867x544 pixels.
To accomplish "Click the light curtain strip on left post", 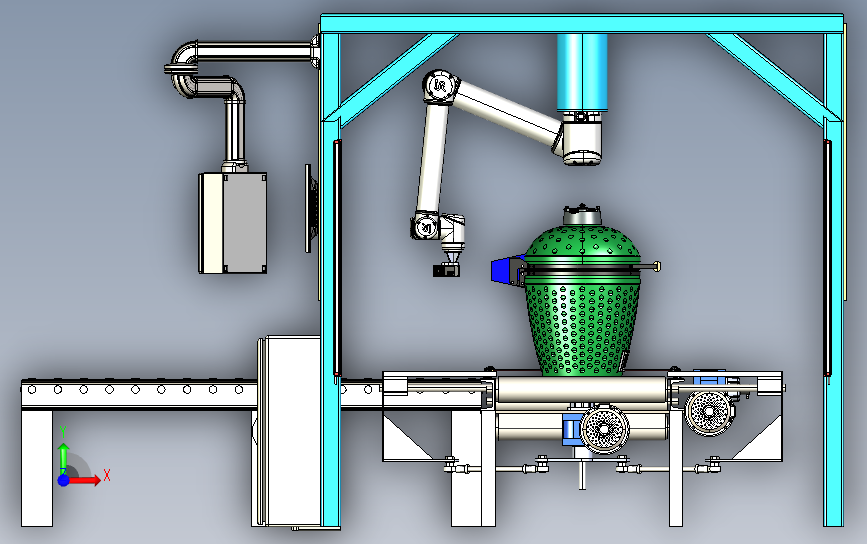I will coord(337,259).
